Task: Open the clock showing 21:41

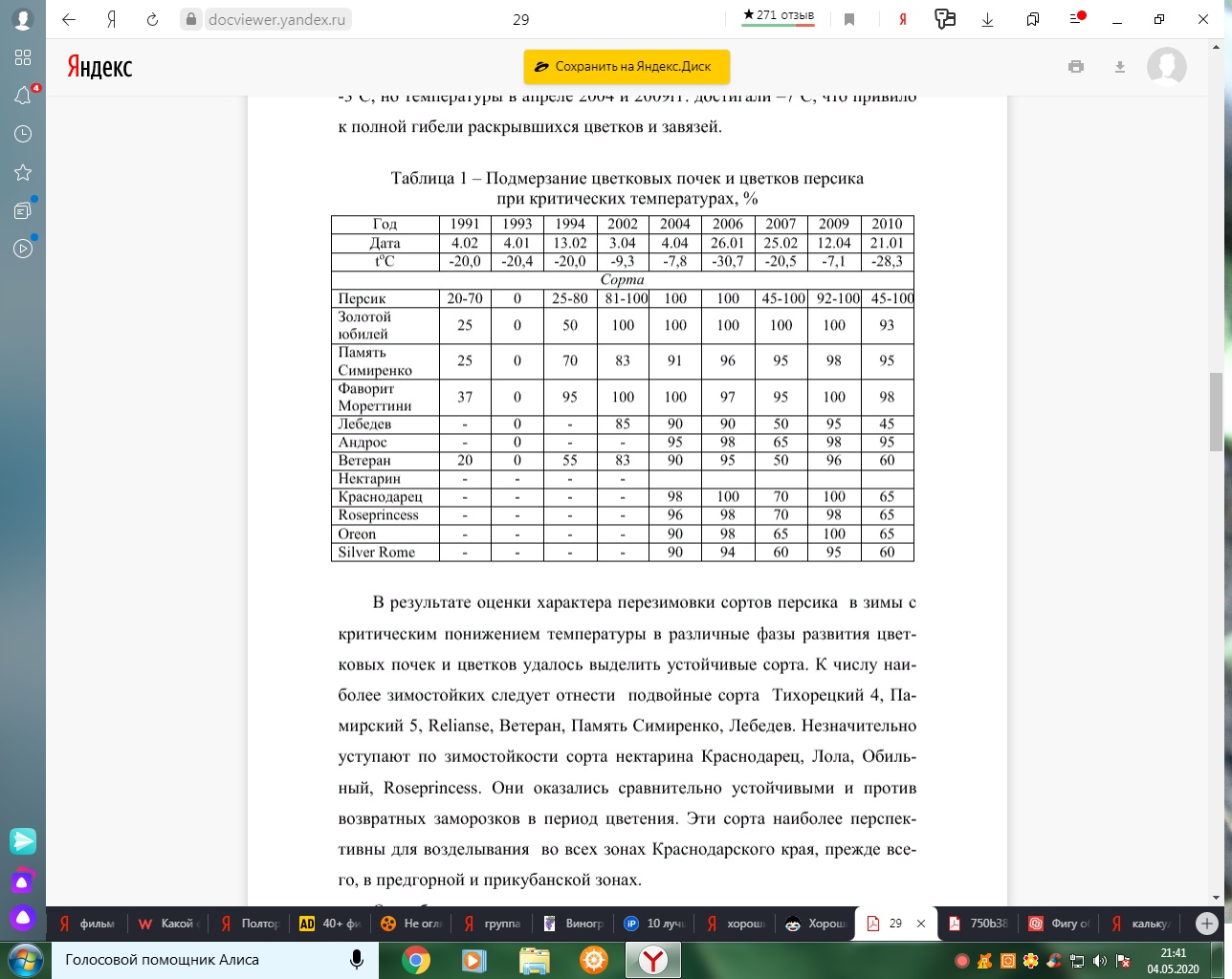Action: click(x=1173, y=961)
